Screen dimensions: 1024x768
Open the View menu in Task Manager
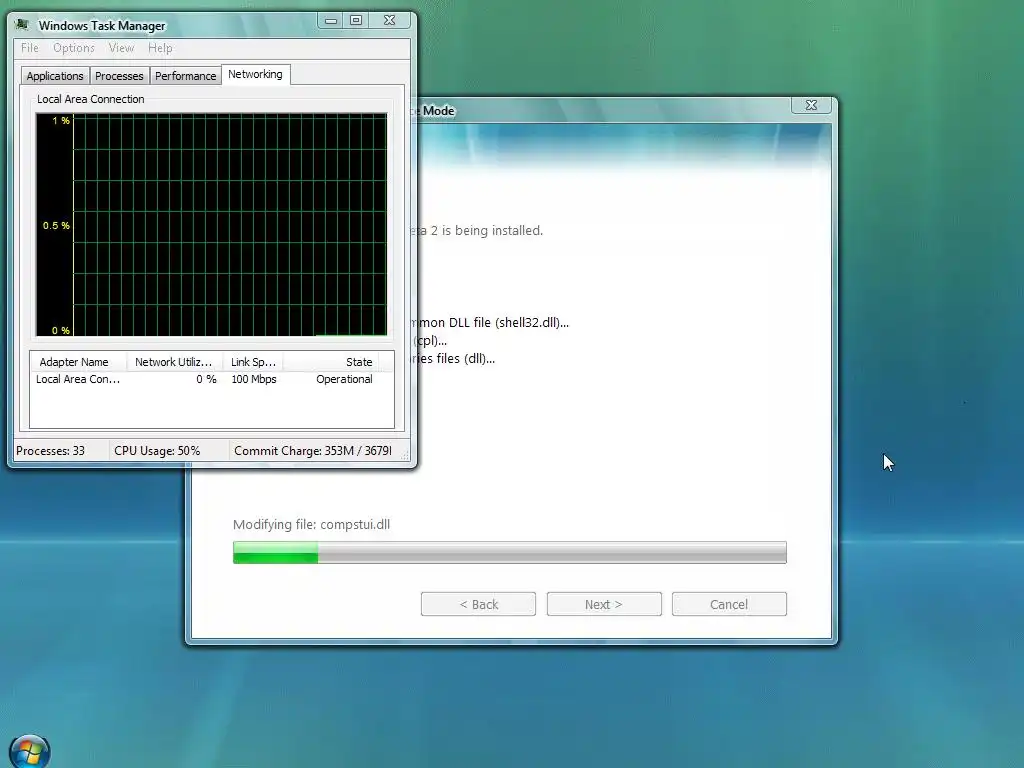pos(121,48)
